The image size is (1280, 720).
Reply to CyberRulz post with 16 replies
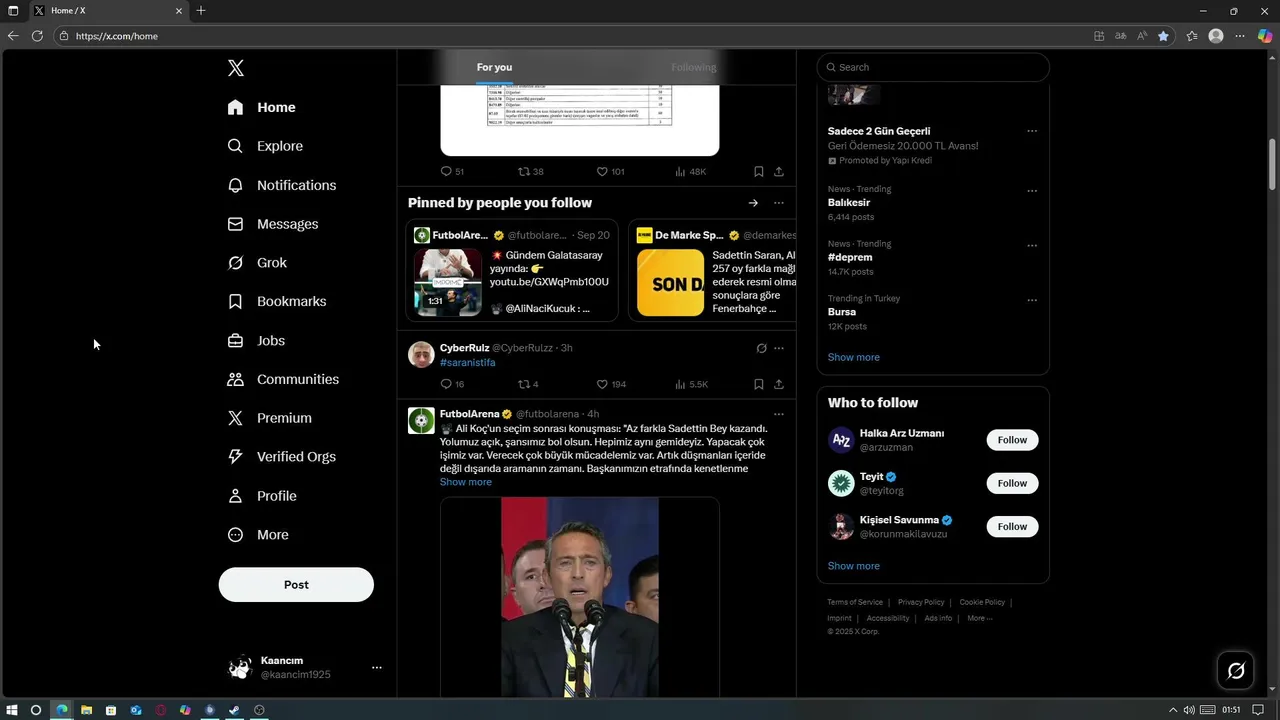pyautogui.click(x=452, y=384)
